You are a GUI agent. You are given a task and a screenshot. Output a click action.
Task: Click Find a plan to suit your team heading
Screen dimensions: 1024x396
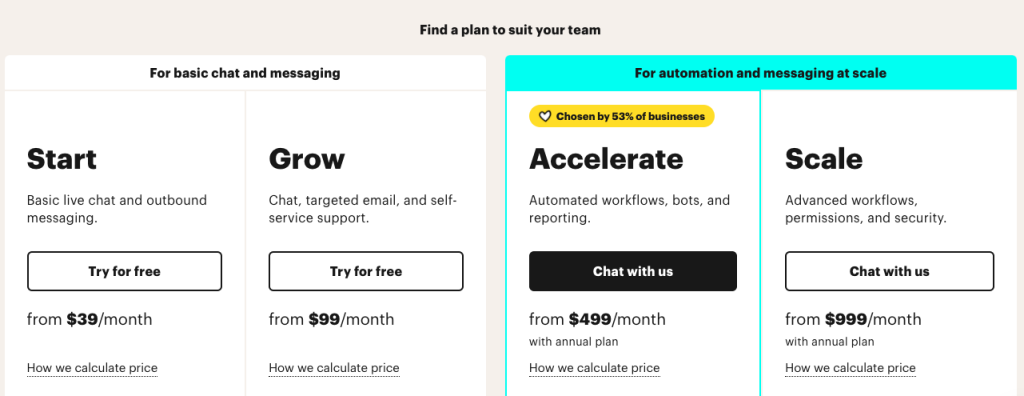tap(510, 30)
